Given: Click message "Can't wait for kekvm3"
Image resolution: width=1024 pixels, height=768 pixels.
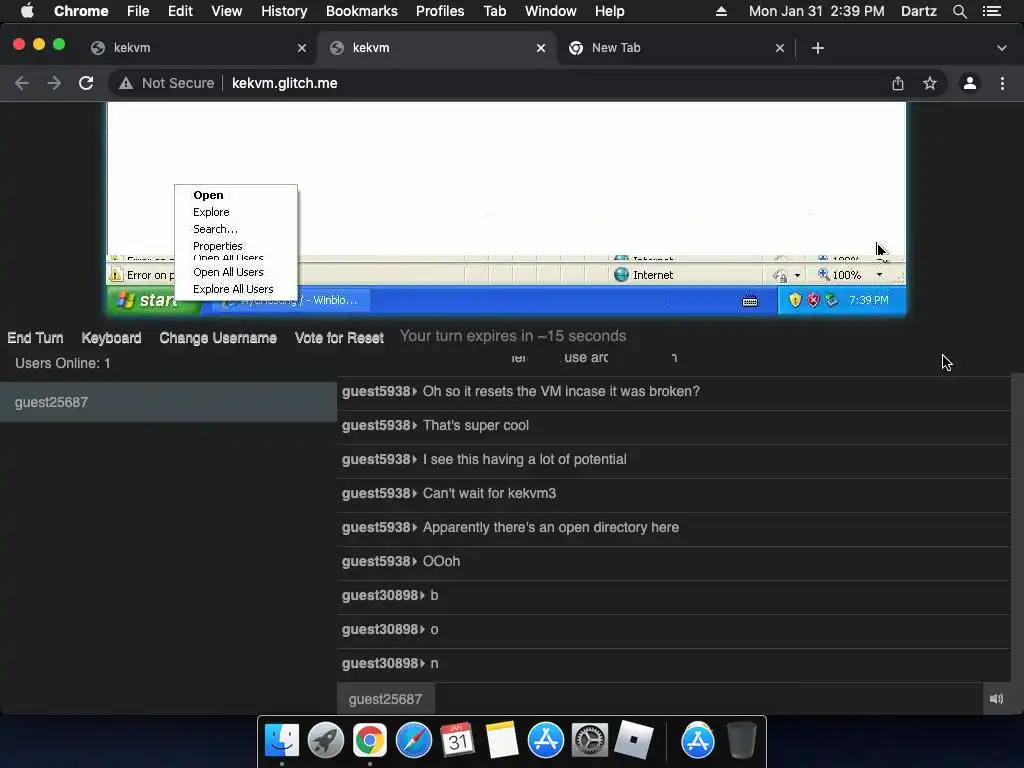Looking at the screenshot, I should [489, 493].
